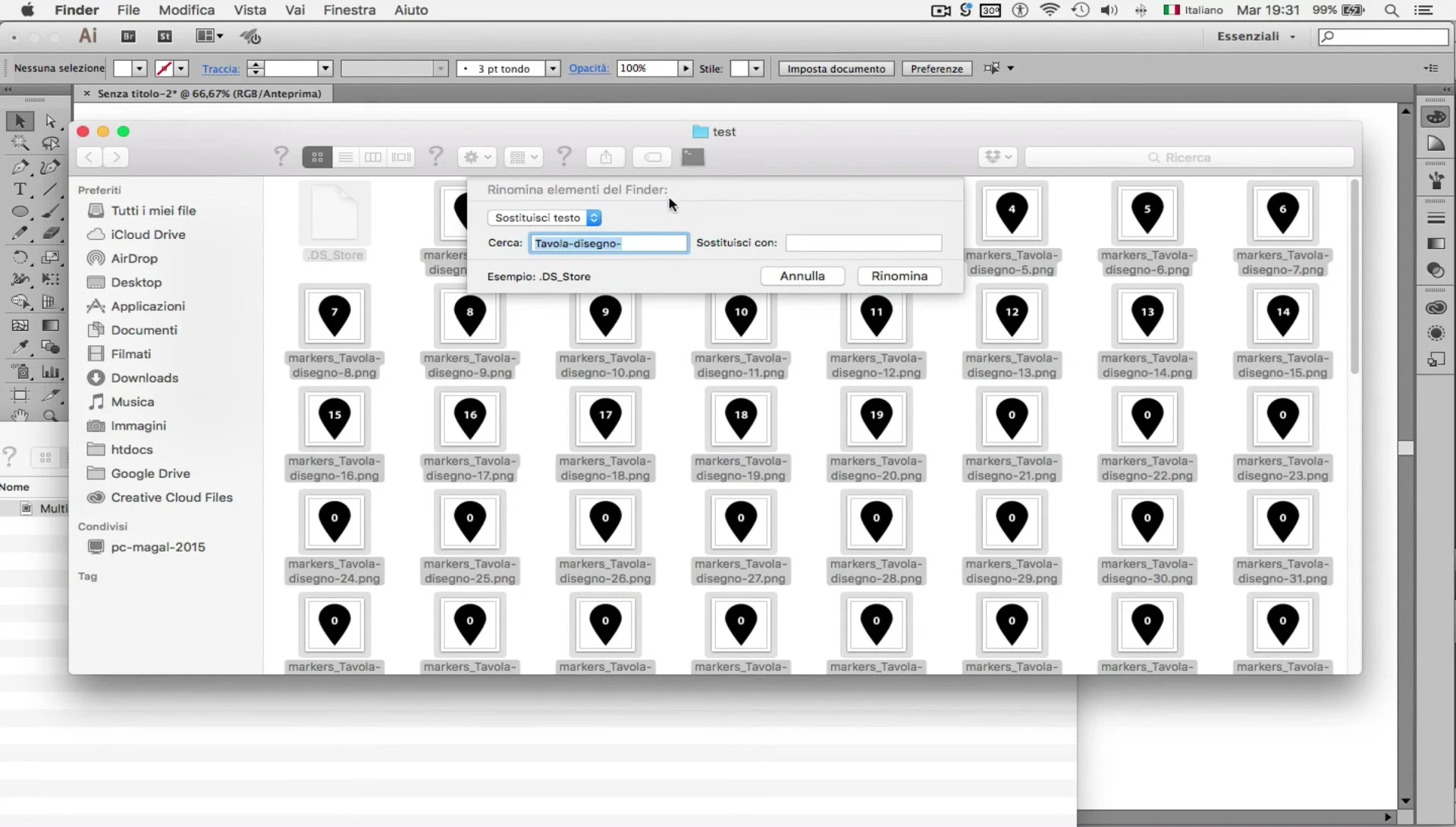The width and height of the screenshot is (1456, 827).
Task: Click the Finder action gear icon
Action: click(x=476, y=157)
